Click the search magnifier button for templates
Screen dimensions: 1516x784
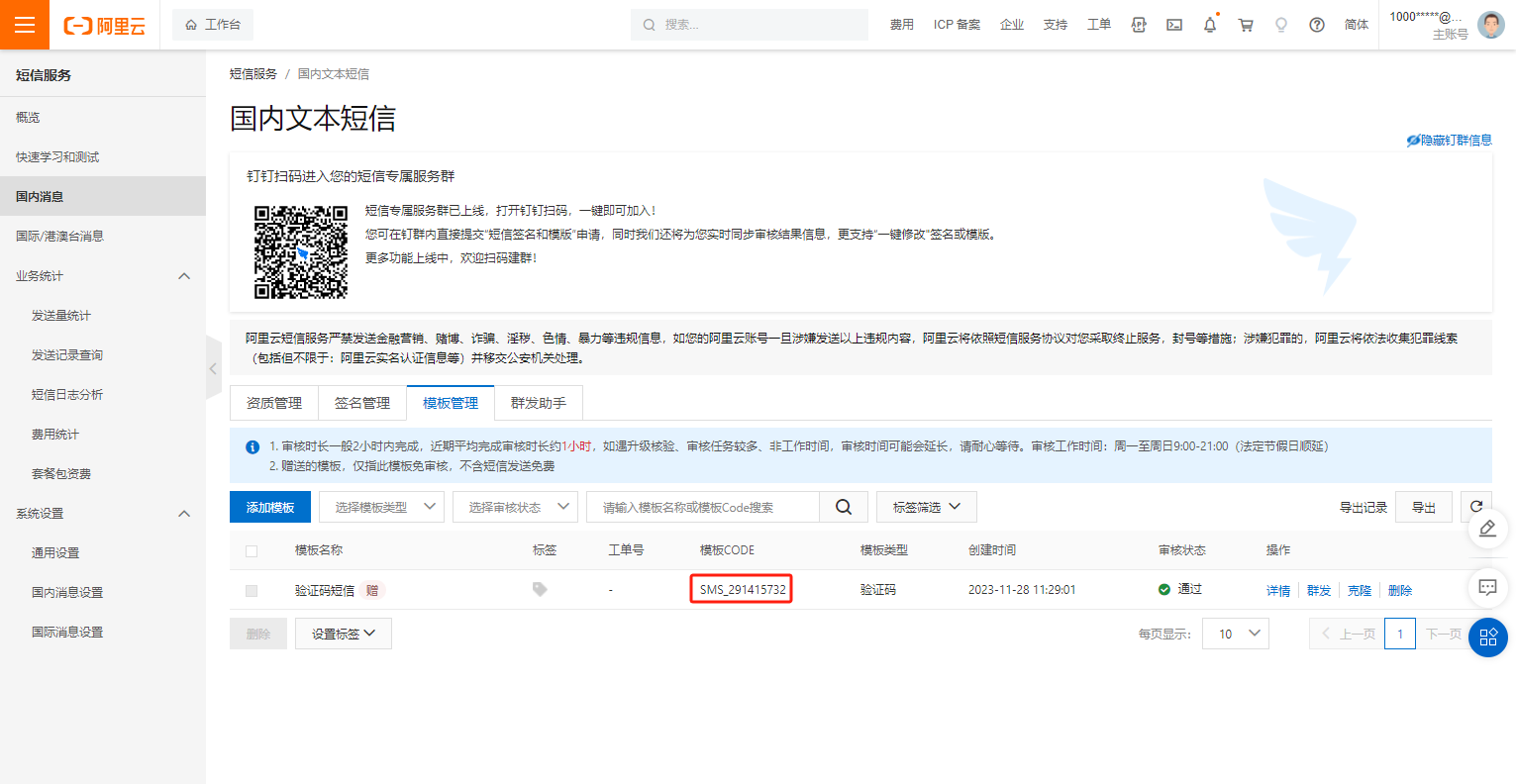844,507
